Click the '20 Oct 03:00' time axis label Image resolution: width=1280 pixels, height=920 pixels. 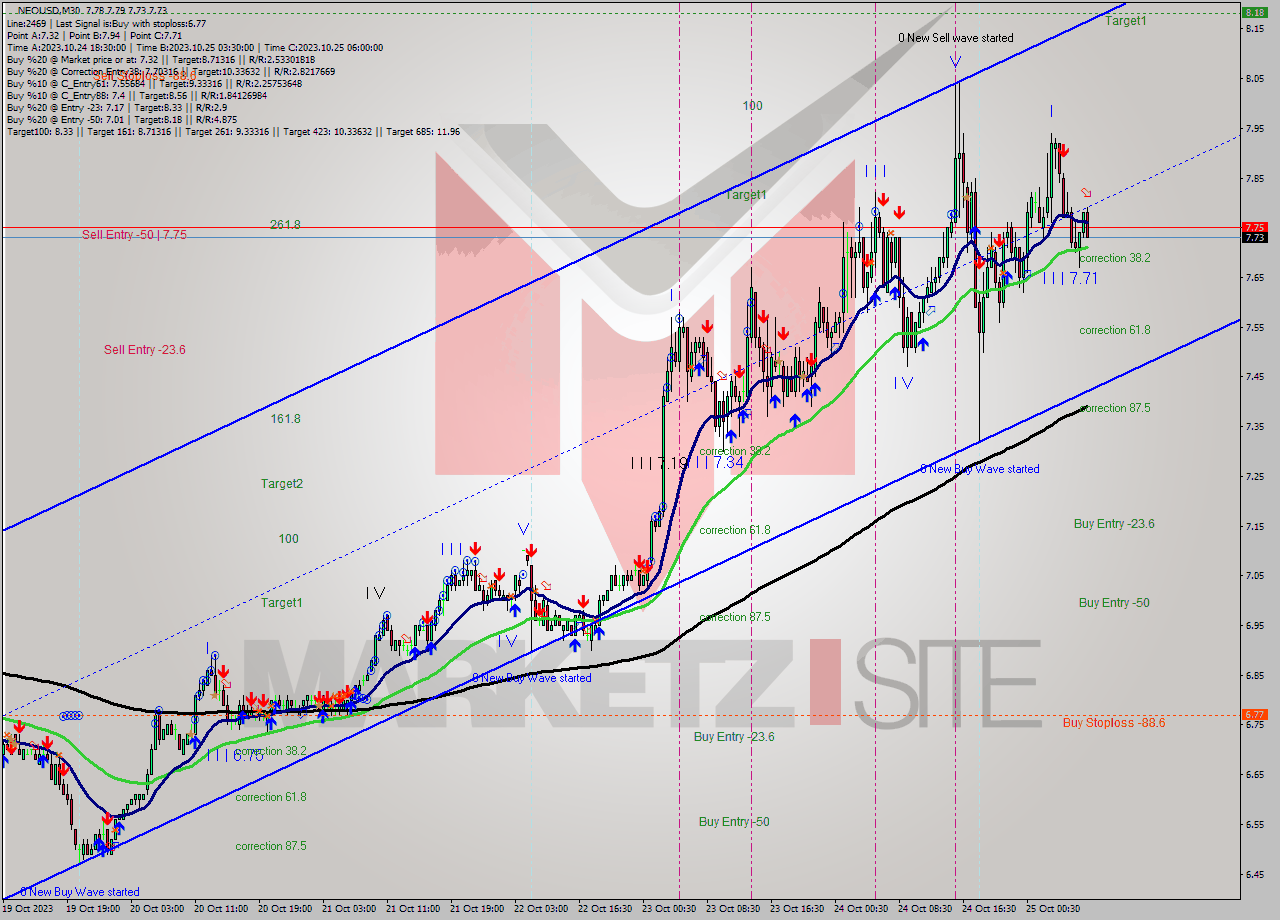tap(158, 909)
